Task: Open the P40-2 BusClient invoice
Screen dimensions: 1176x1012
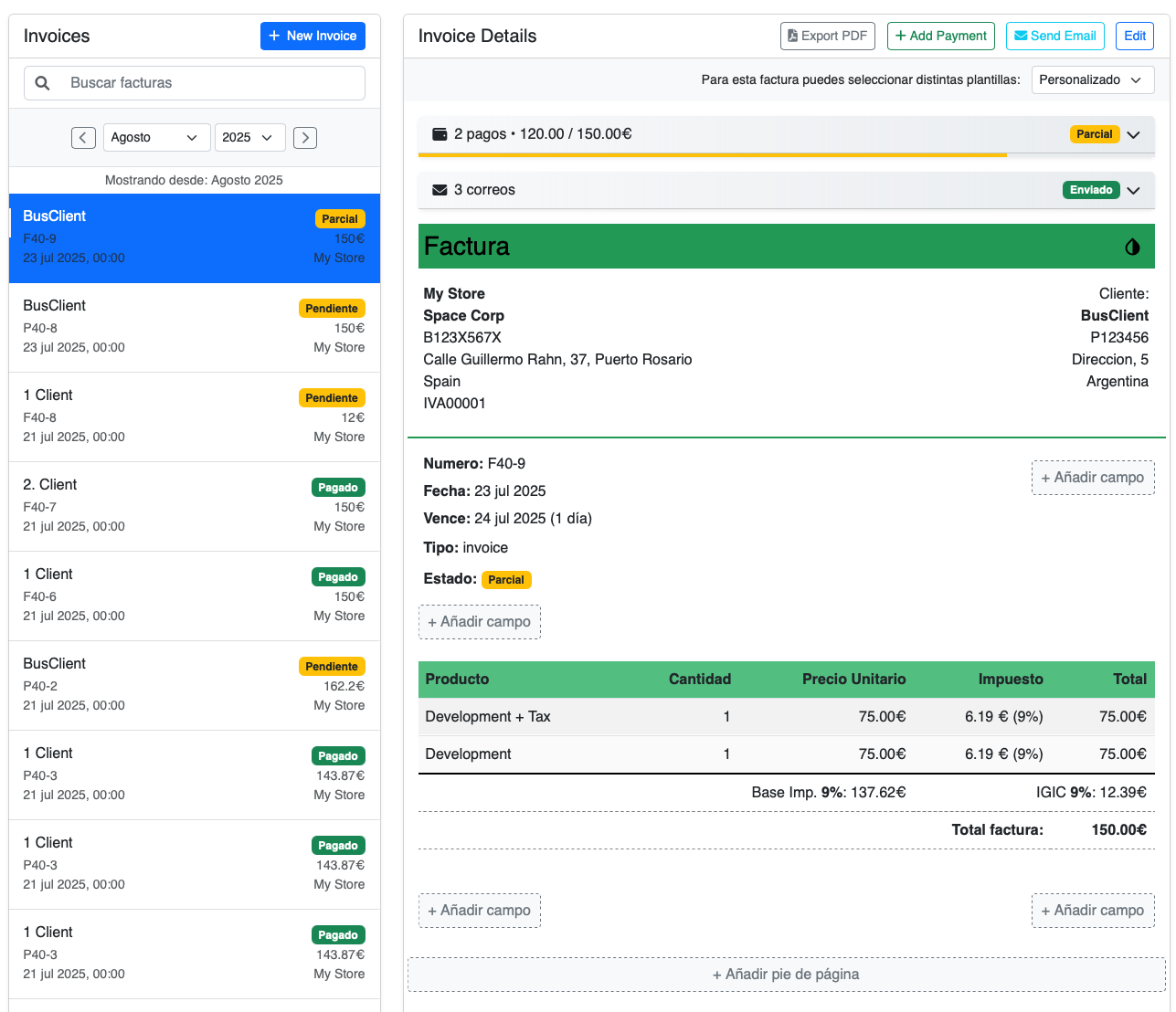Action: [194, 685]
